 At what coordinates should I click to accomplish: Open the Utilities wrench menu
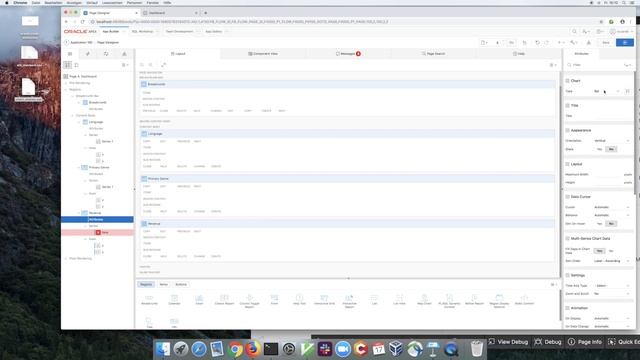(x=574, y=42)
